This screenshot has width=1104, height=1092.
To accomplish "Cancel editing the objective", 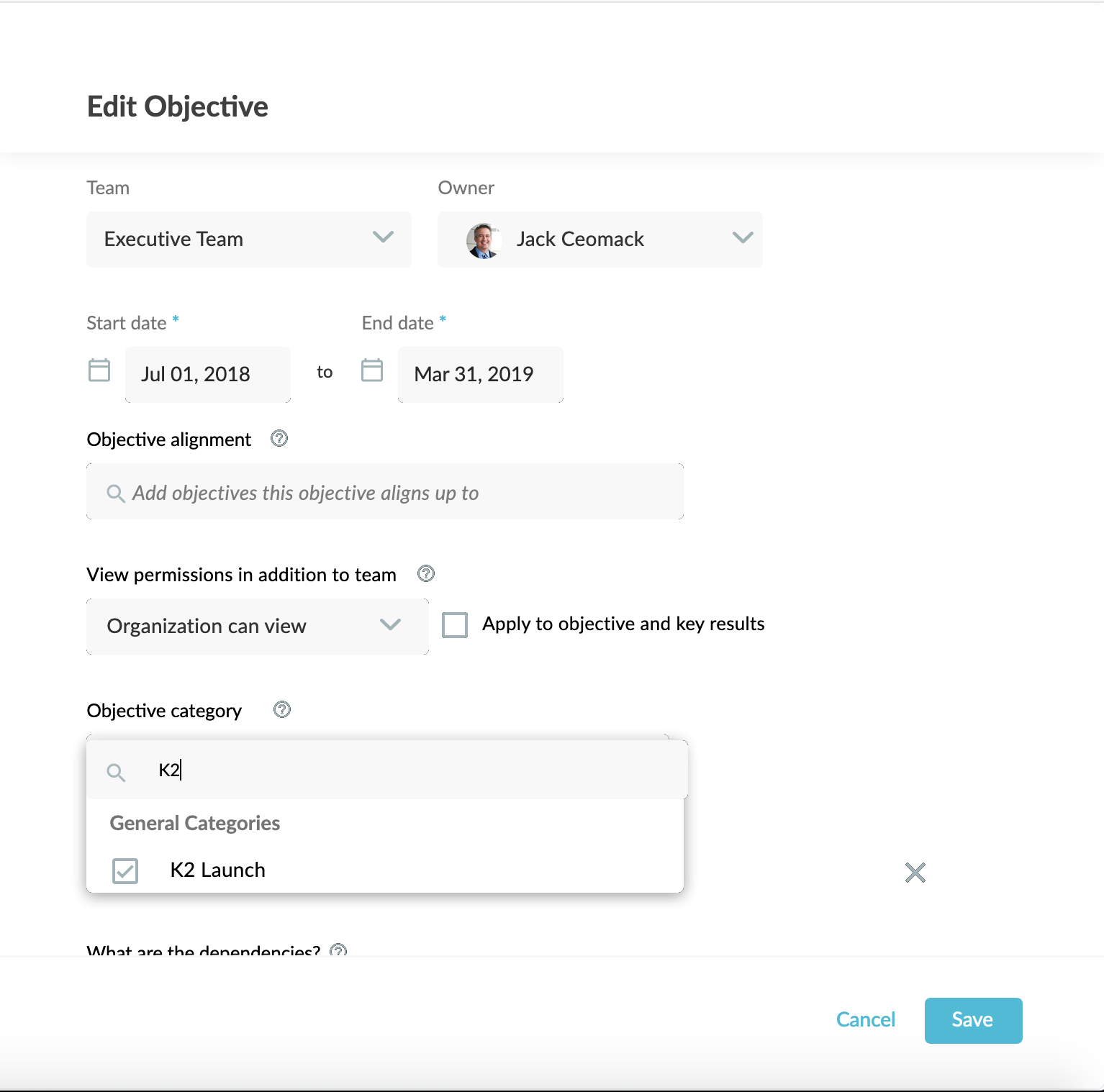I will coord(865,1020).
